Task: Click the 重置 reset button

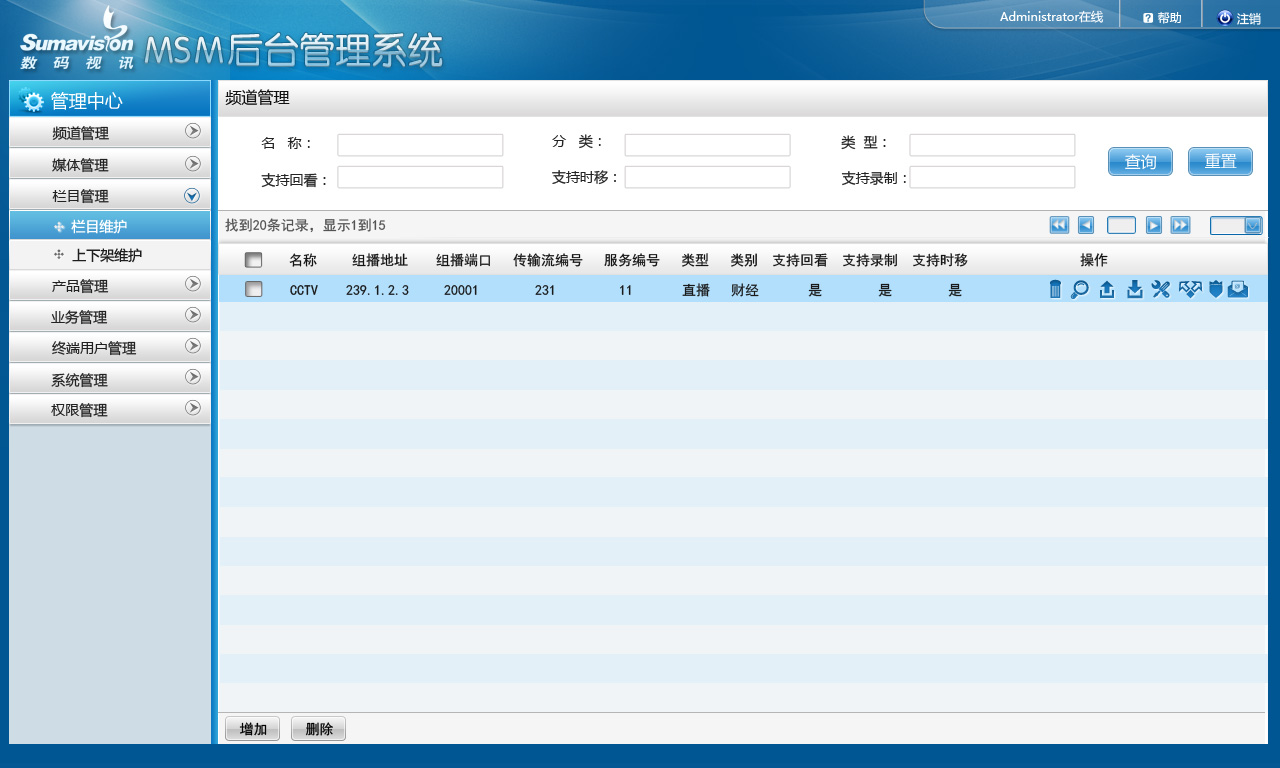Action: click(1220, 161)
